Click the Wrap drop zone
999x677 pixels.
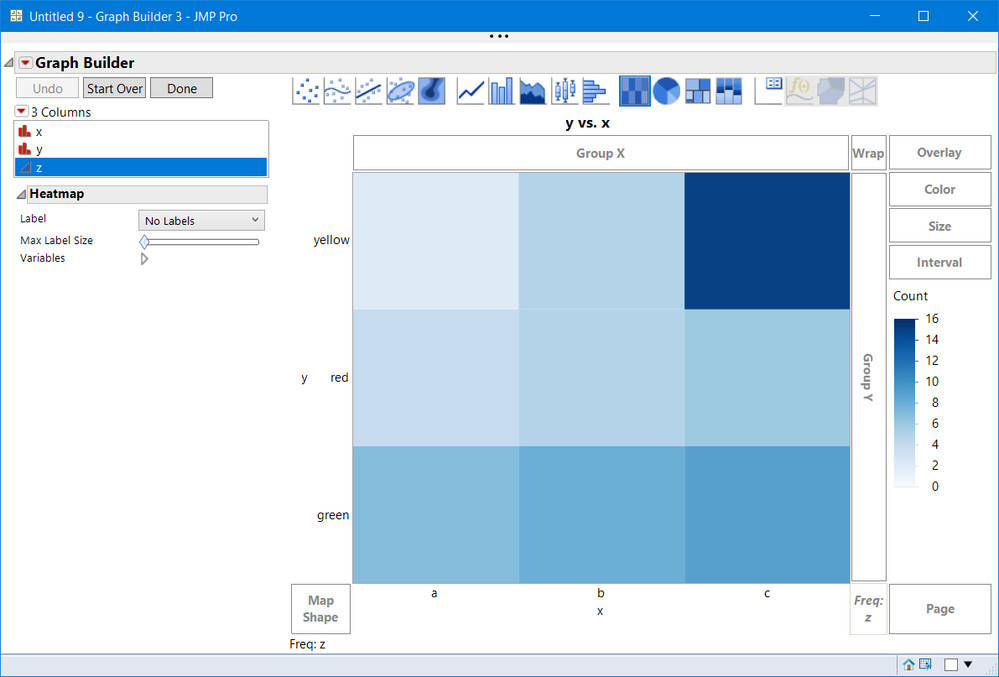[x=868, y=153]
